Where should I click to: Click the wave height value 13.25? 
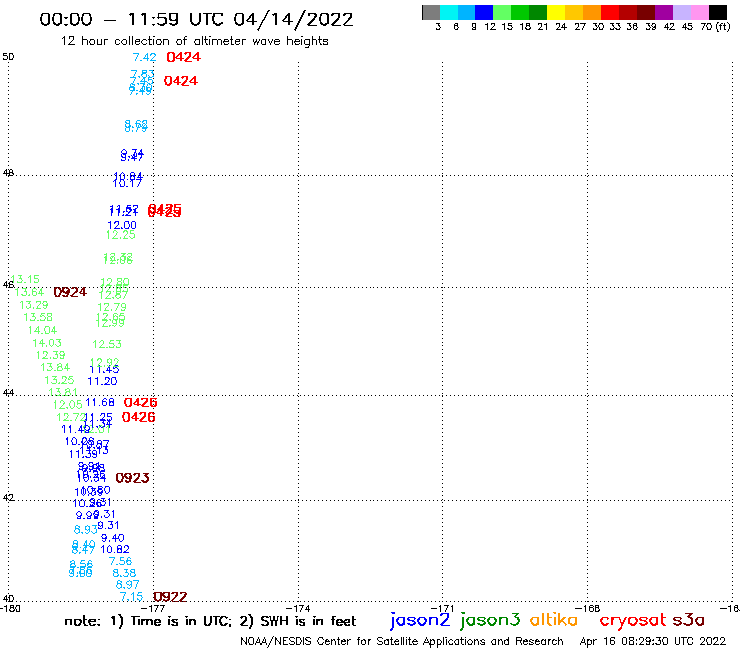click(x=59, y=380)
